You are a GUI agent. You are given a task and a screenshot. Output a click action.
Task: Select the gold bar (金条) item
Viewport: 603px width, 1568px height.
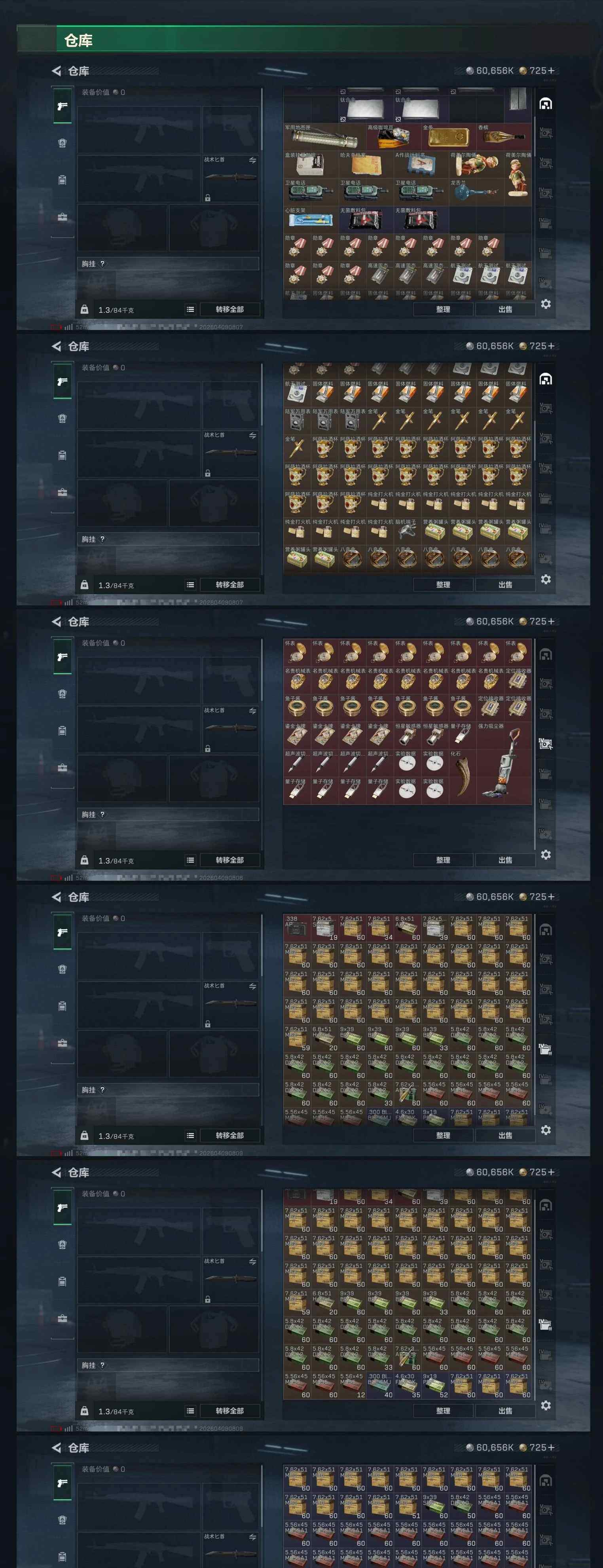pyautogui.click(x=449, y=137)
